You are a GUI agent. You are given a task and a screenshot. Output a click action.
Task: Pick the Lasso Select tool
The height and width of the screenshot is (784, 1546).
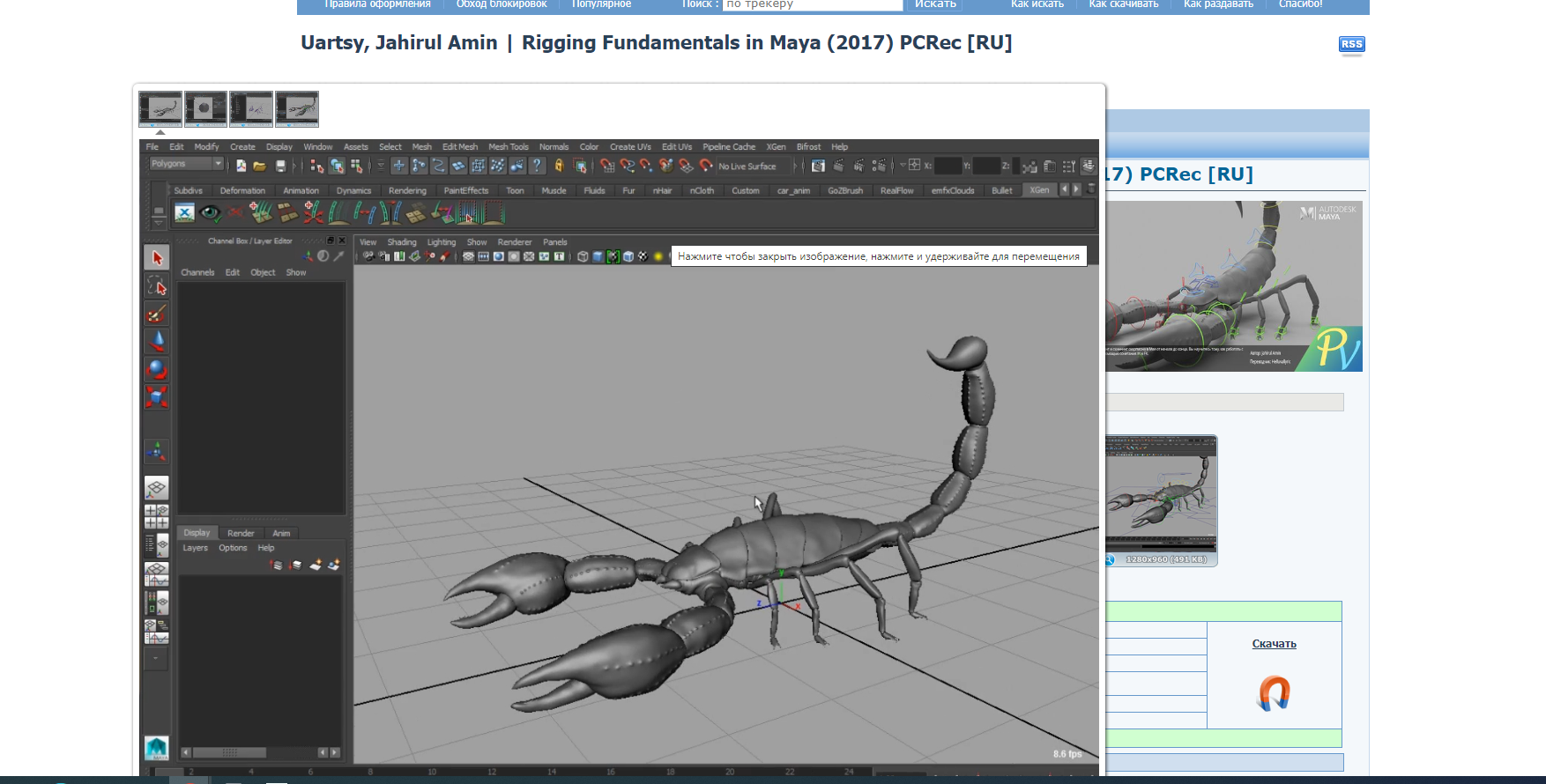coord(157,285)
